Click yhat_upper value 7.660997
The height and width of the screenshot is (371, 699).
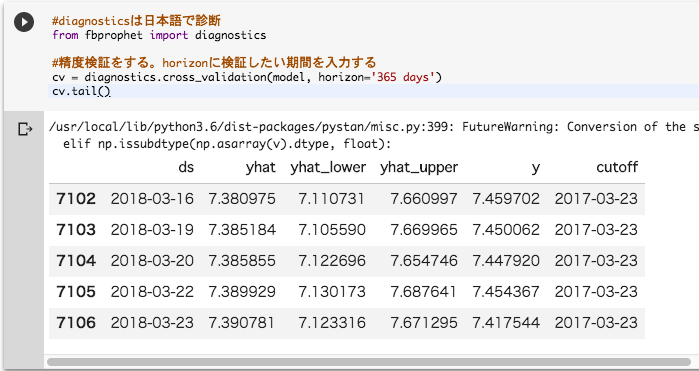424,198
